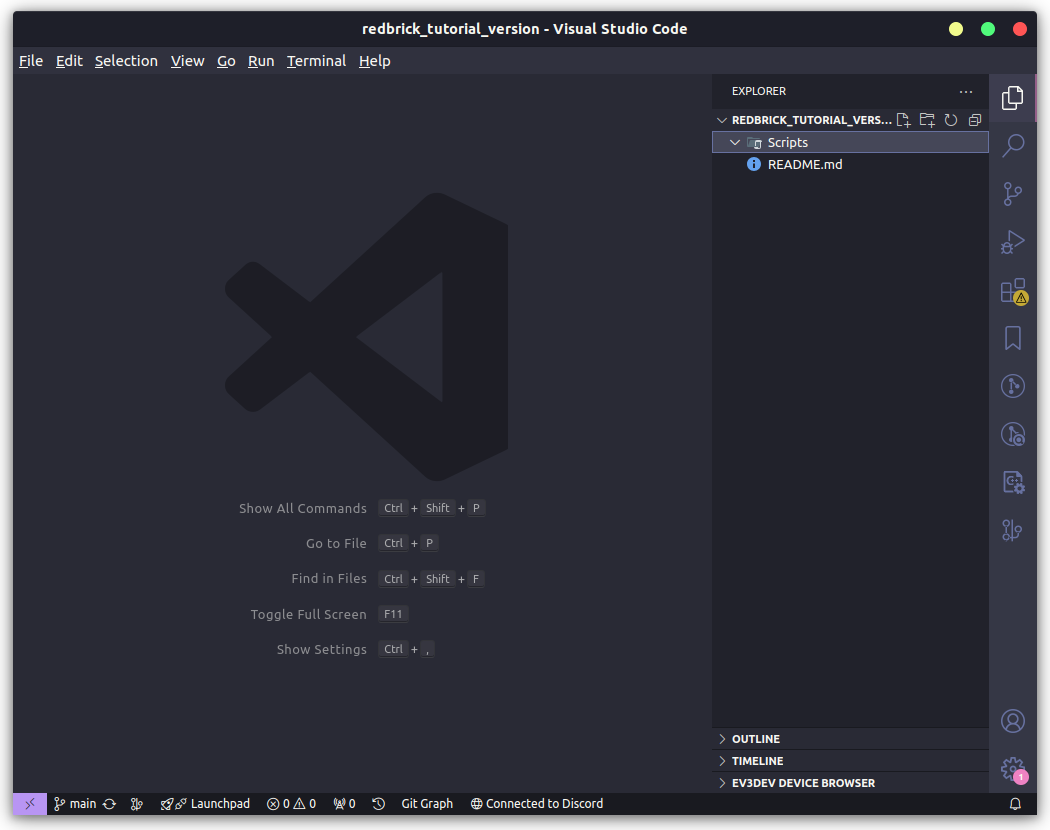Open the File menu
1050x830 pixels.
point(31,61)
